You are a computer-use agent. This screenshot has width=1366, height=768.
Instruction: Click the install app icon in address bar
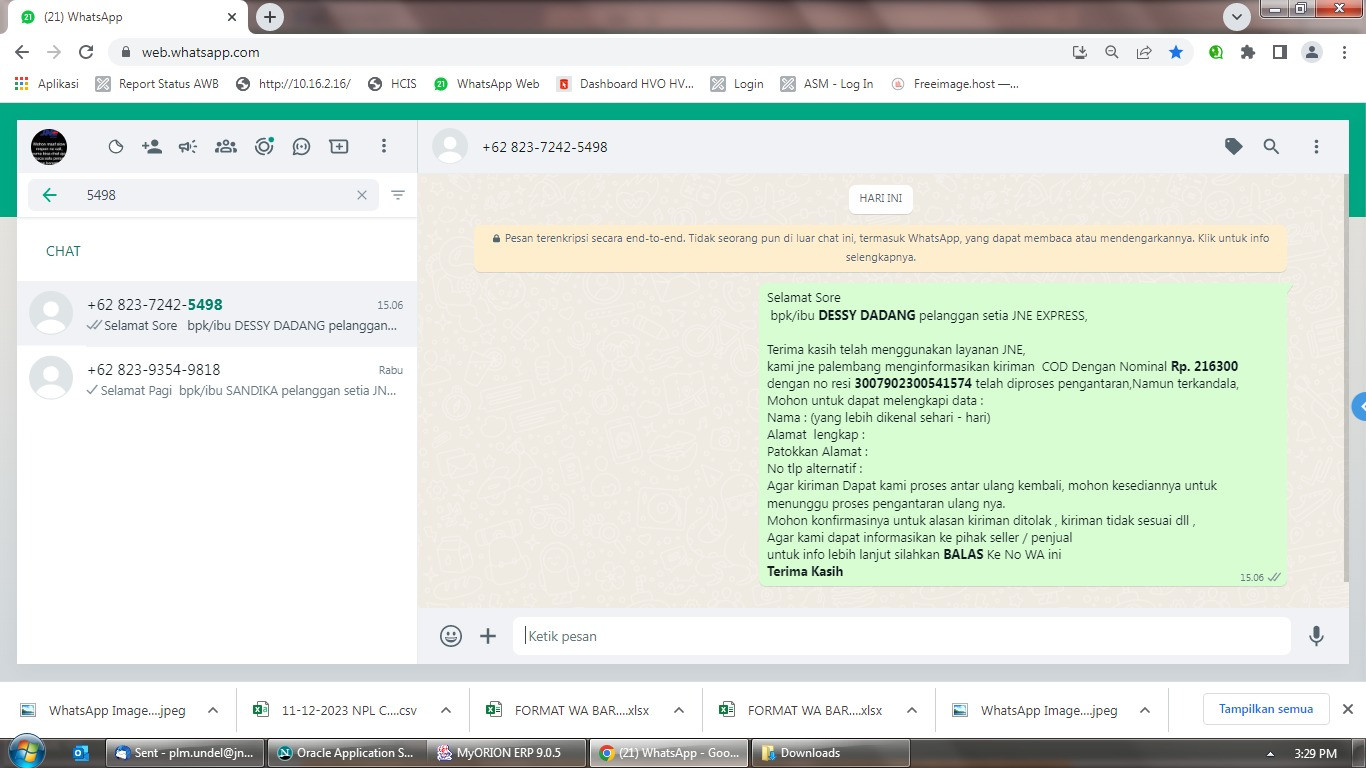click(1079, 52)
